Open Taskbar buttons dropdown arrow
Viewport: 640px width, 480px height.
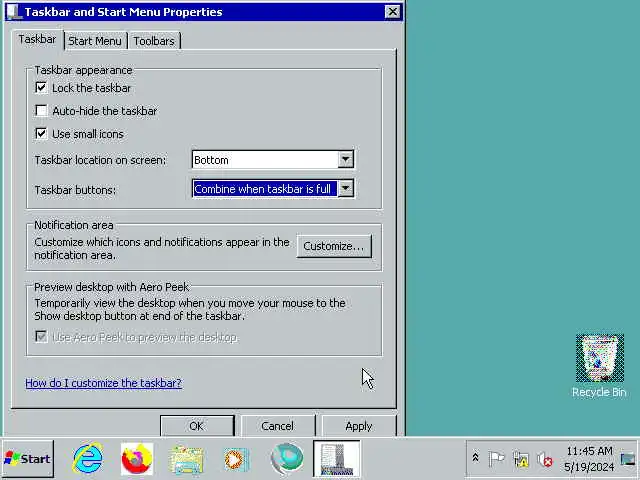point(345,189)
